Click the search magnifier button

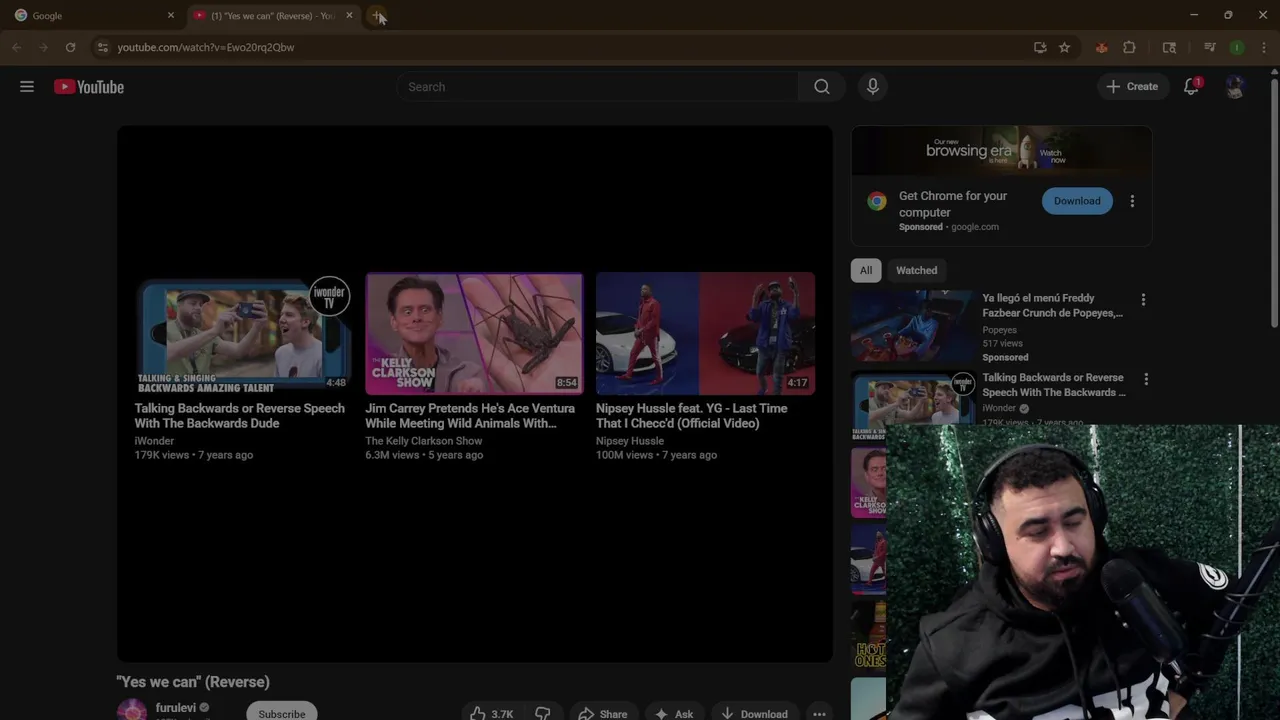pos(822,87)
